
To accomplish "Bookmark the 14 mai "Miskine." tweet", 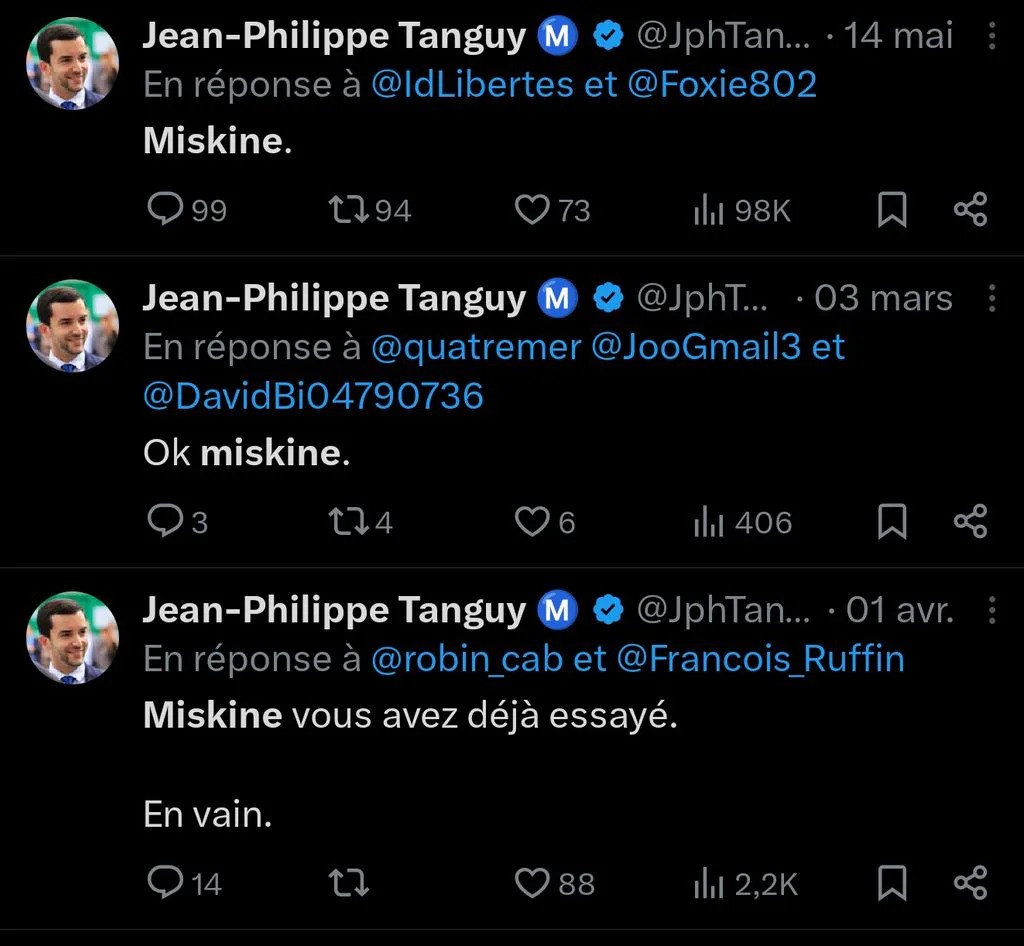I will coord(891,210).
